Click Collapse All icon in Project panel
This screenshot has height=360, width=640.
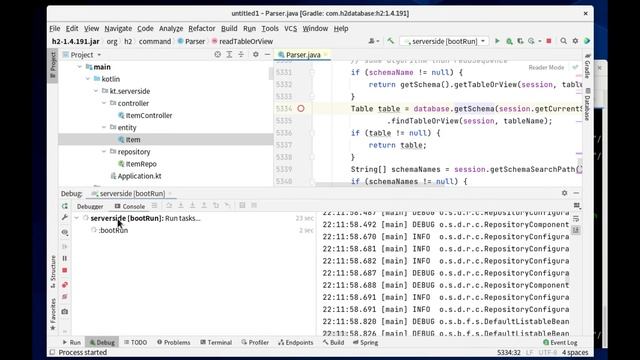pos(241,54)
